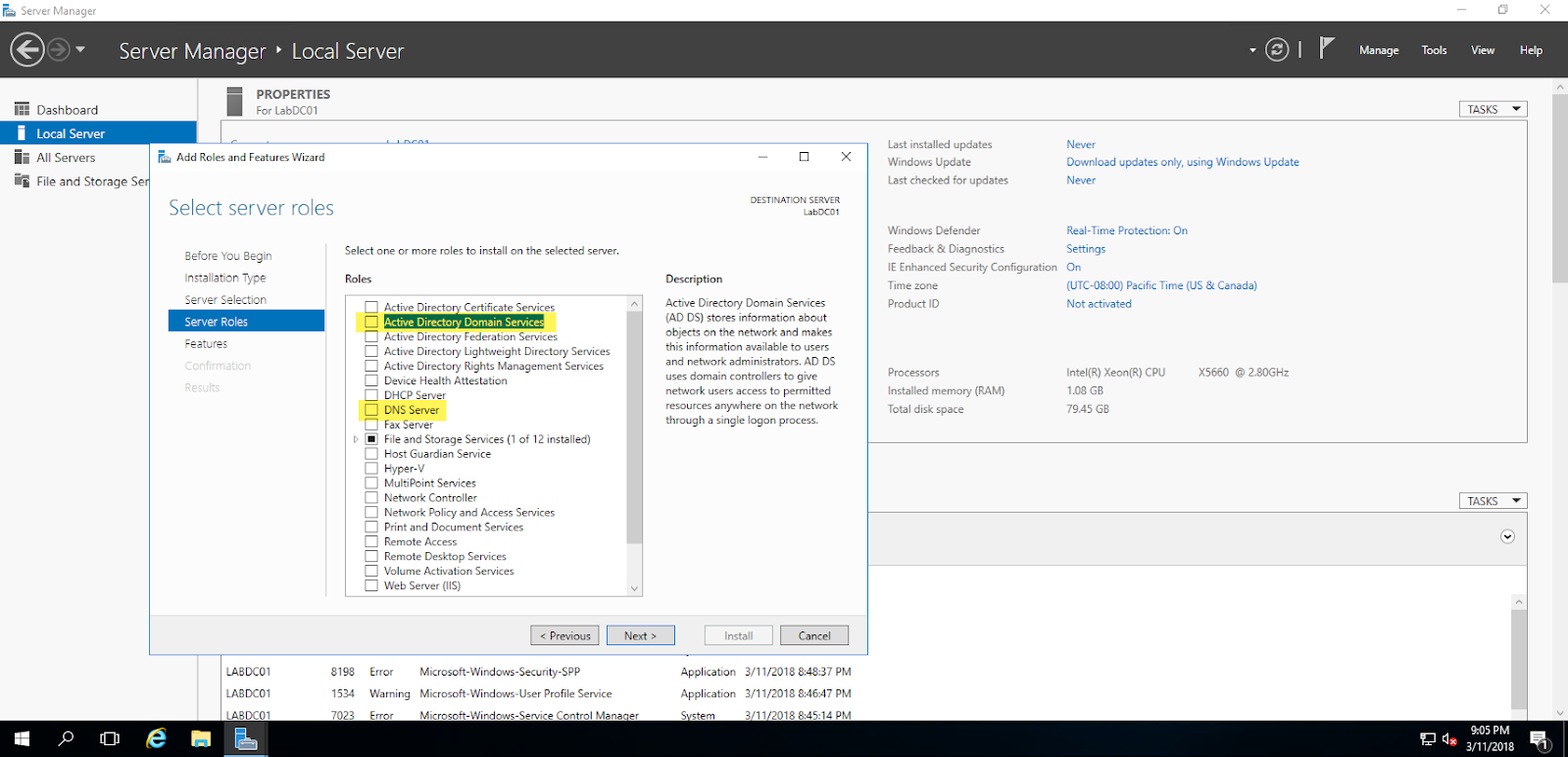This screenshot has width=1568, height=757.
Task: Click the roles list scroll-up arrow
Action: click(634, 304)
